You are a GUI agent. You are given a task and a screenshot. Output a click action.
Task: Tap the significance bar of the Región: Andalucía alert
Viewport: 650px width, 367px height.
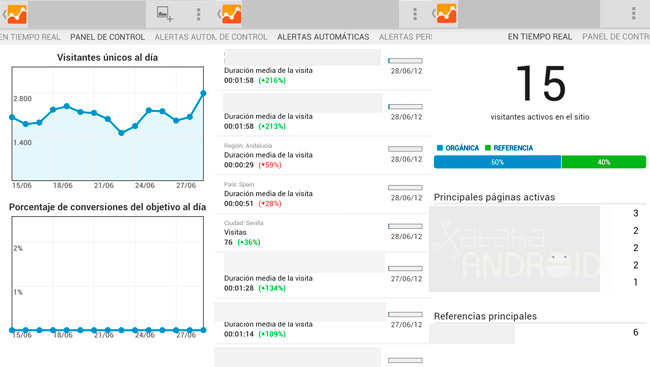point(405,149)
